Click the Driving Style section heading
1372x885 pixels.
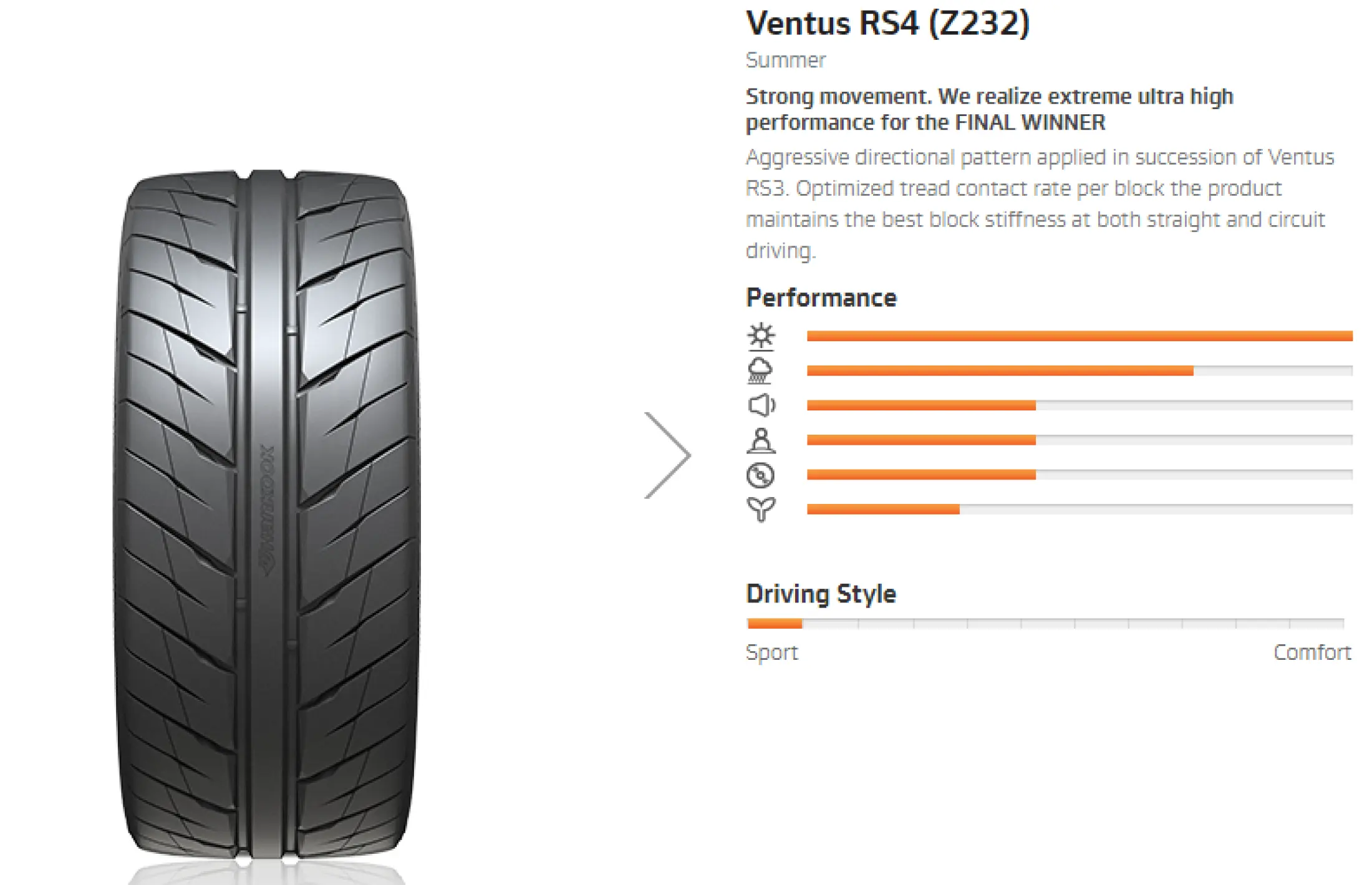click(x=821, y=594)
